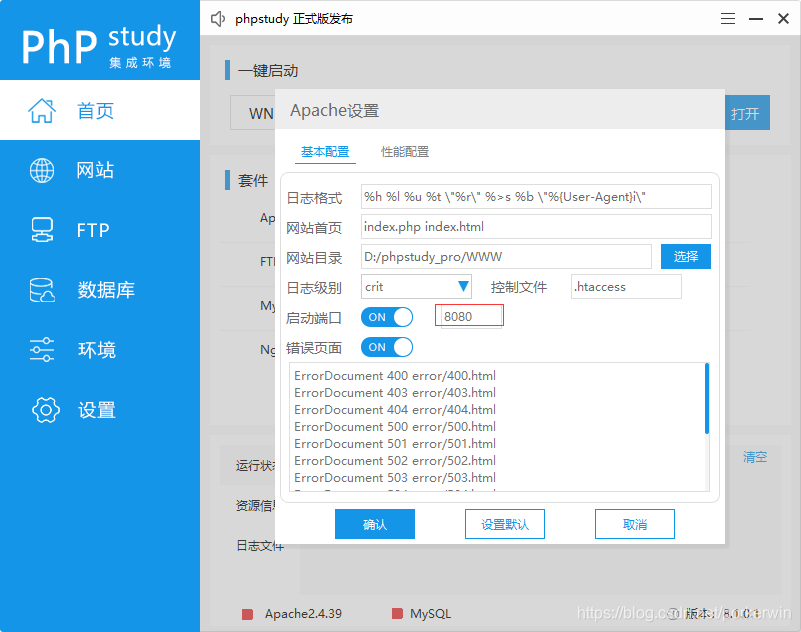Toggle the 错误页面 ON switch
801x632 pixels.
(x=387, y=347)
